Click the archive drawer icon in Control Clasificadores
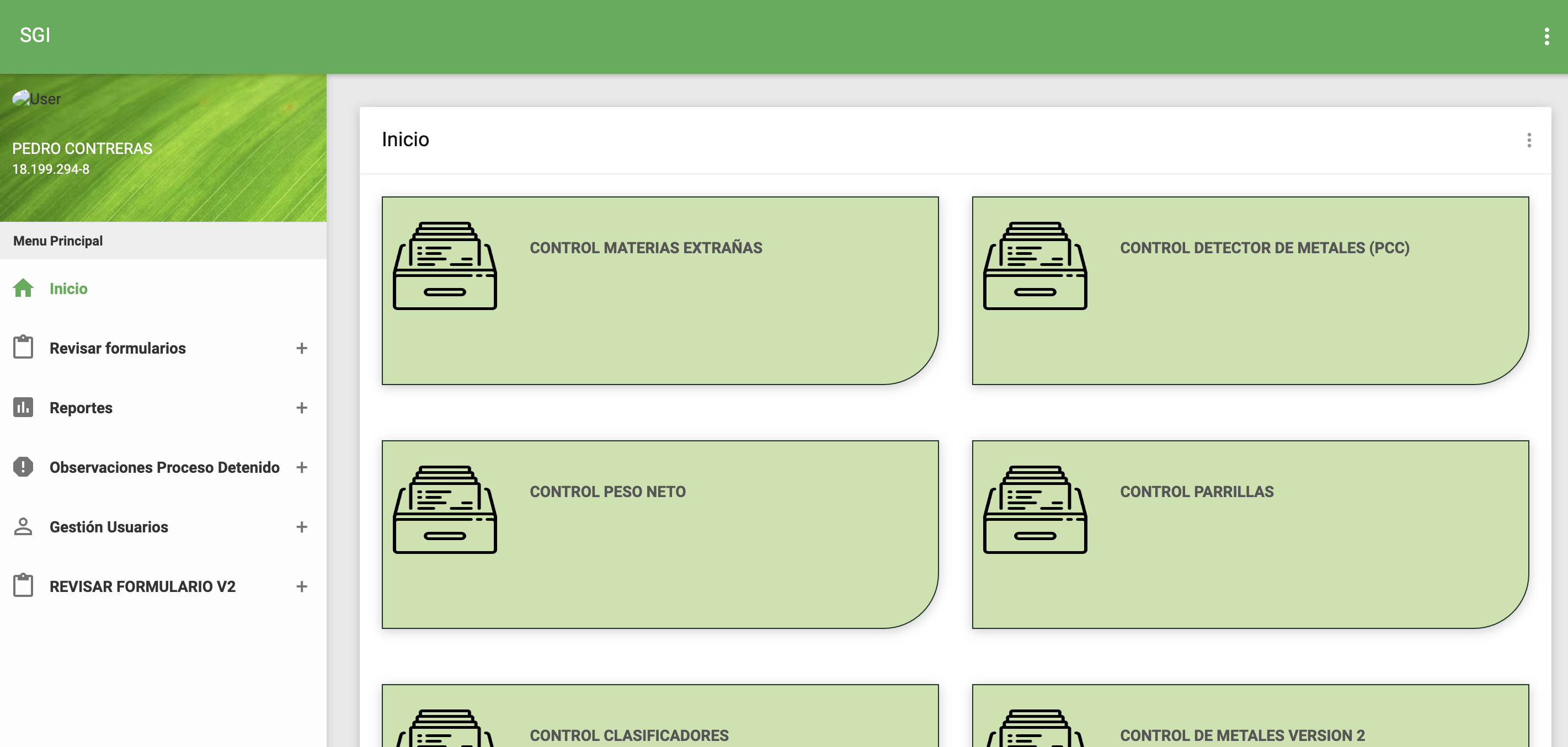The height and width of the screenshot is (747, 1568). click(x=445, y=728)
